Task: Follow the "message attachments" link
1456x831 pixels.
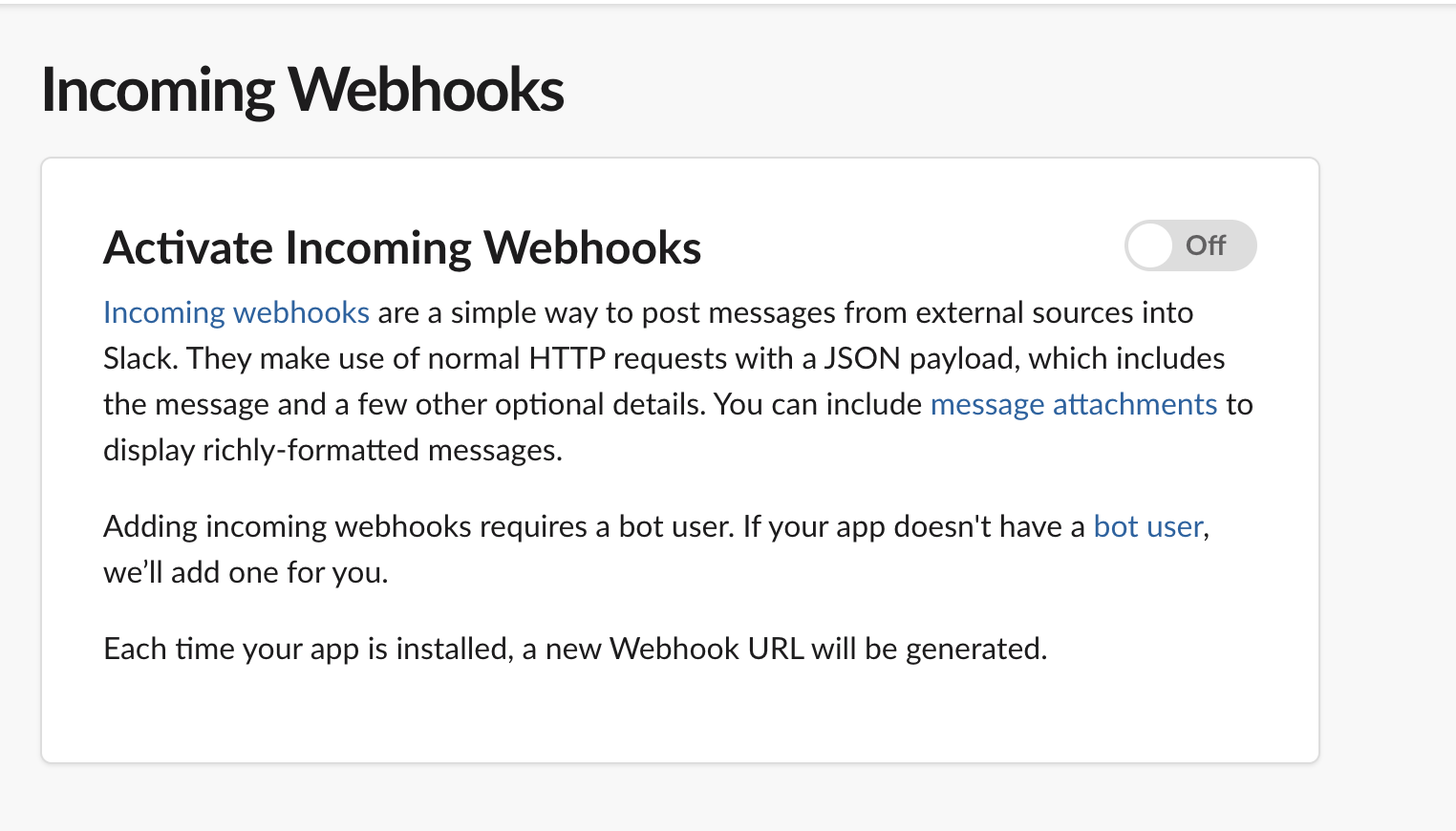Action: 1073,404
